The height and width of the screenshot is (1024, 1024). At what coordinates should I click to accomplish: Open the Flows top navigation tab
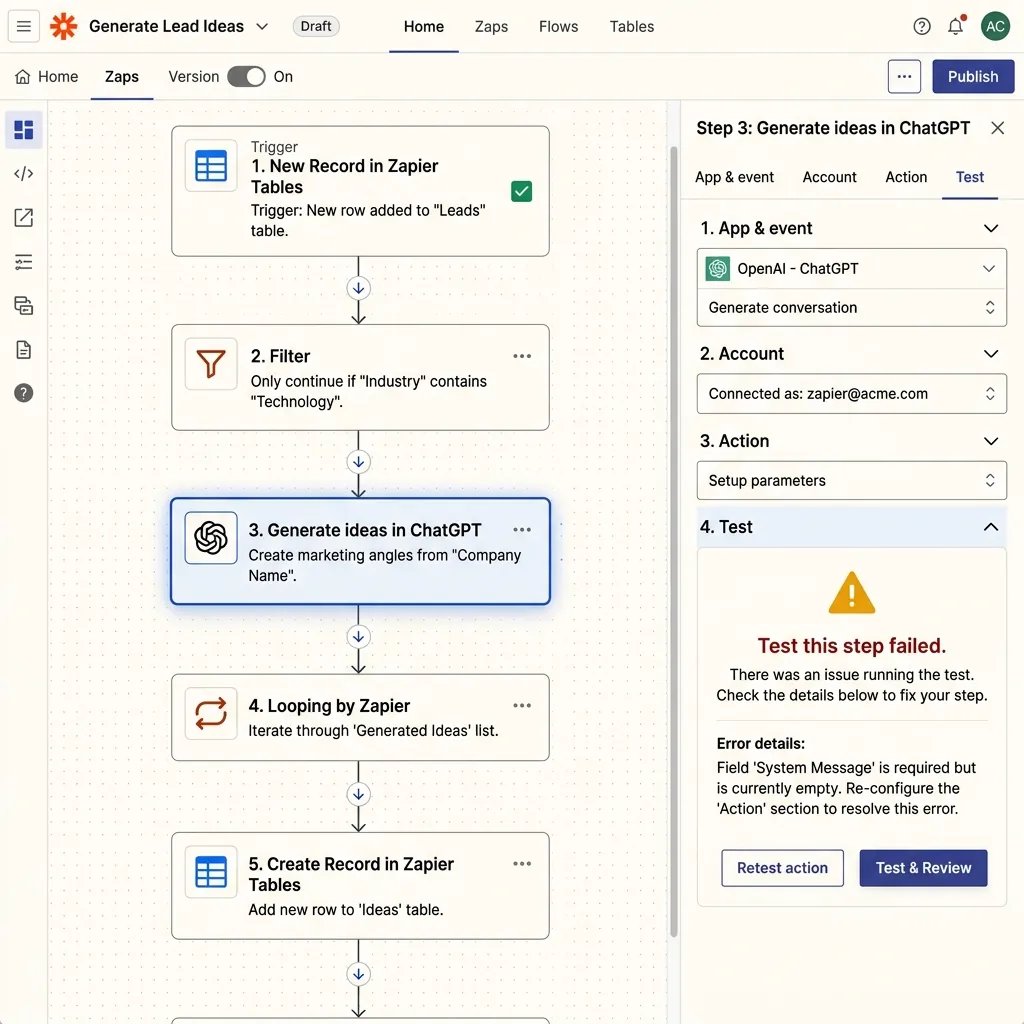(x=558, y=27)
